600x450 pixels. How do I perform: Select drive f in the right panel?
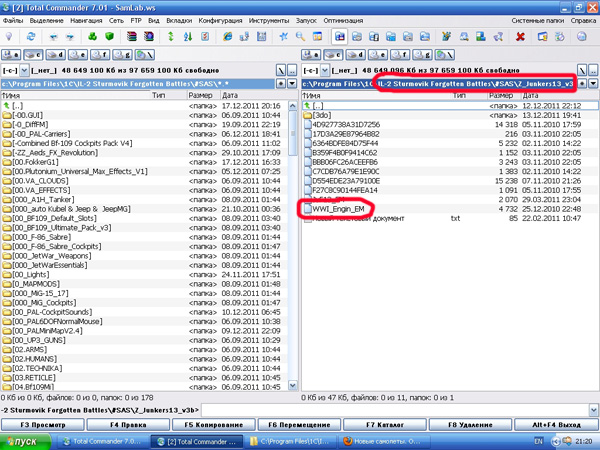pos(400,55)
